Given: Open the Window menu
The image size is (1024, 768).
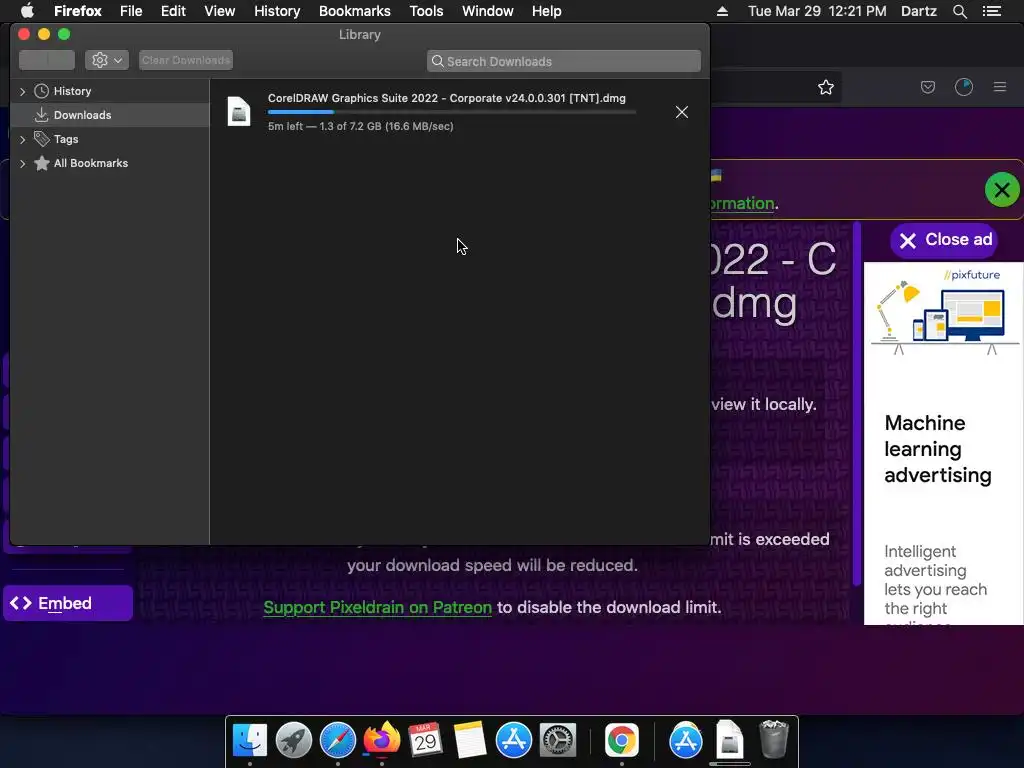Looking at the screenshot, I should coord(488,11).
